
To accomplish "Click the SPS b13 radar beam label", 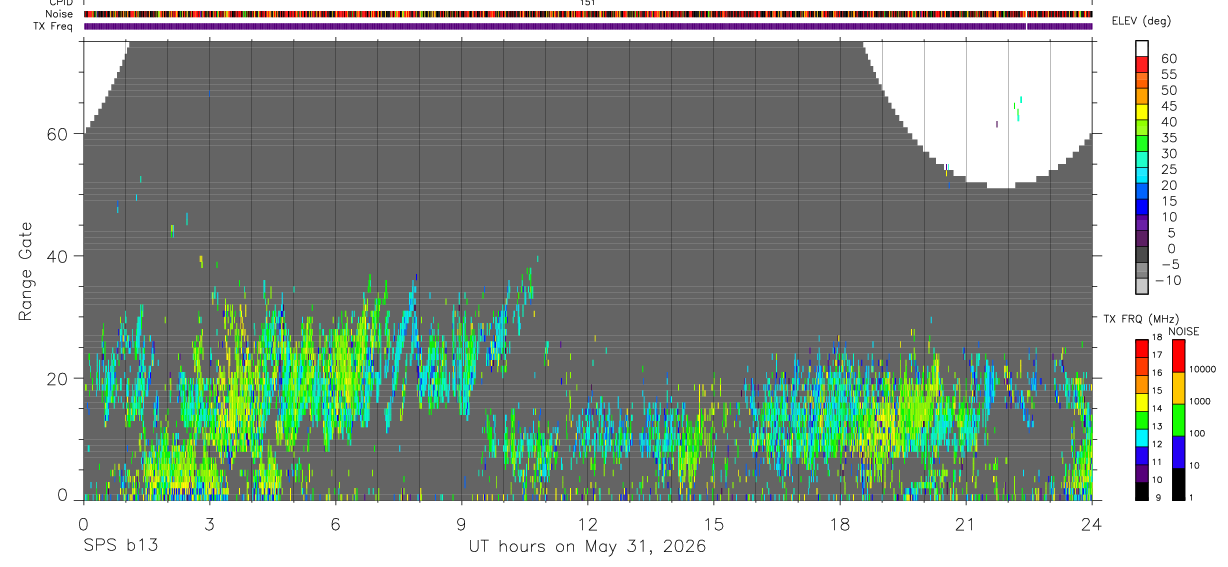I will click(x=119, y=547).
